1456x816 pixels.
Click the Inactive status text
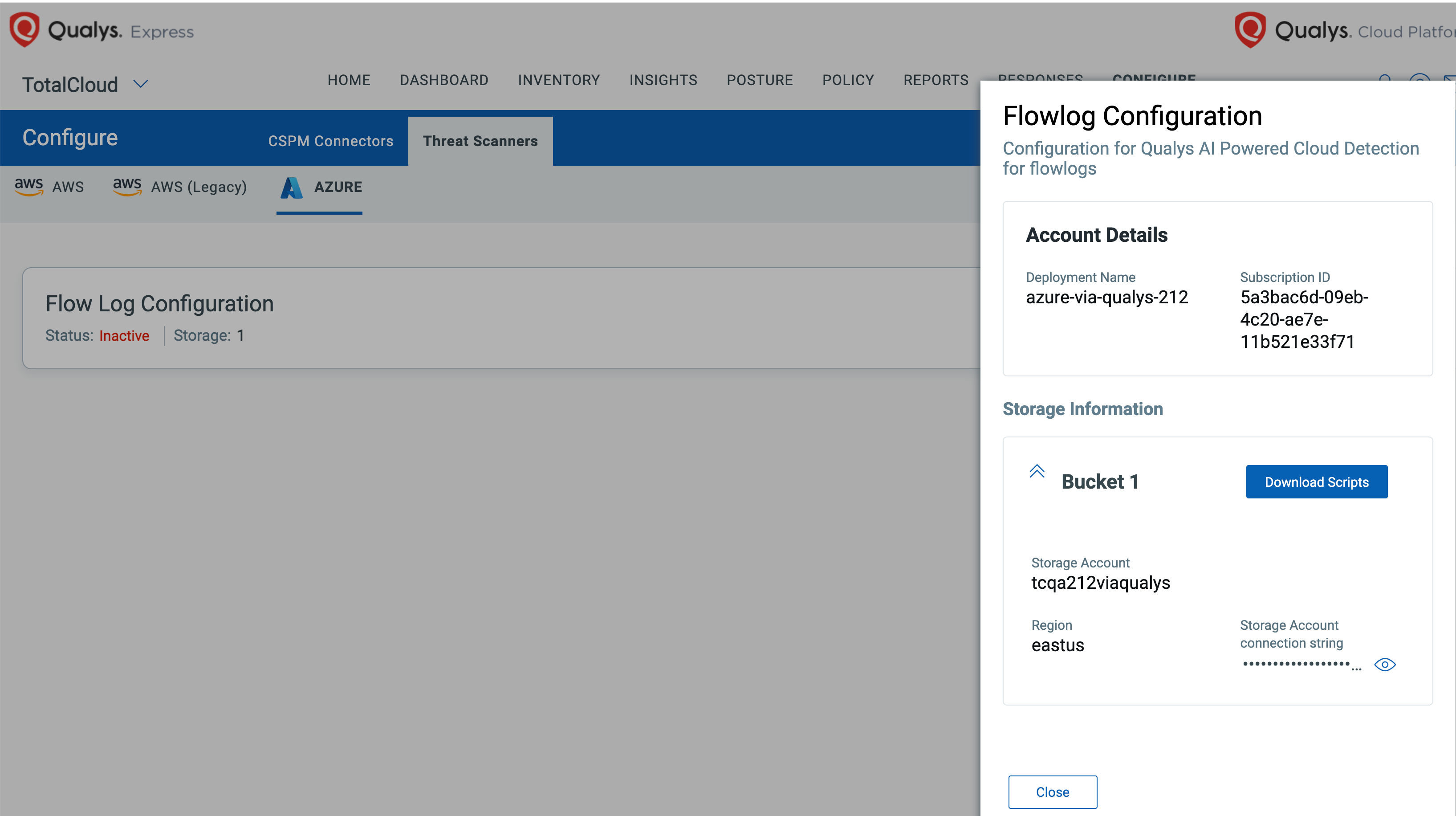124,336
